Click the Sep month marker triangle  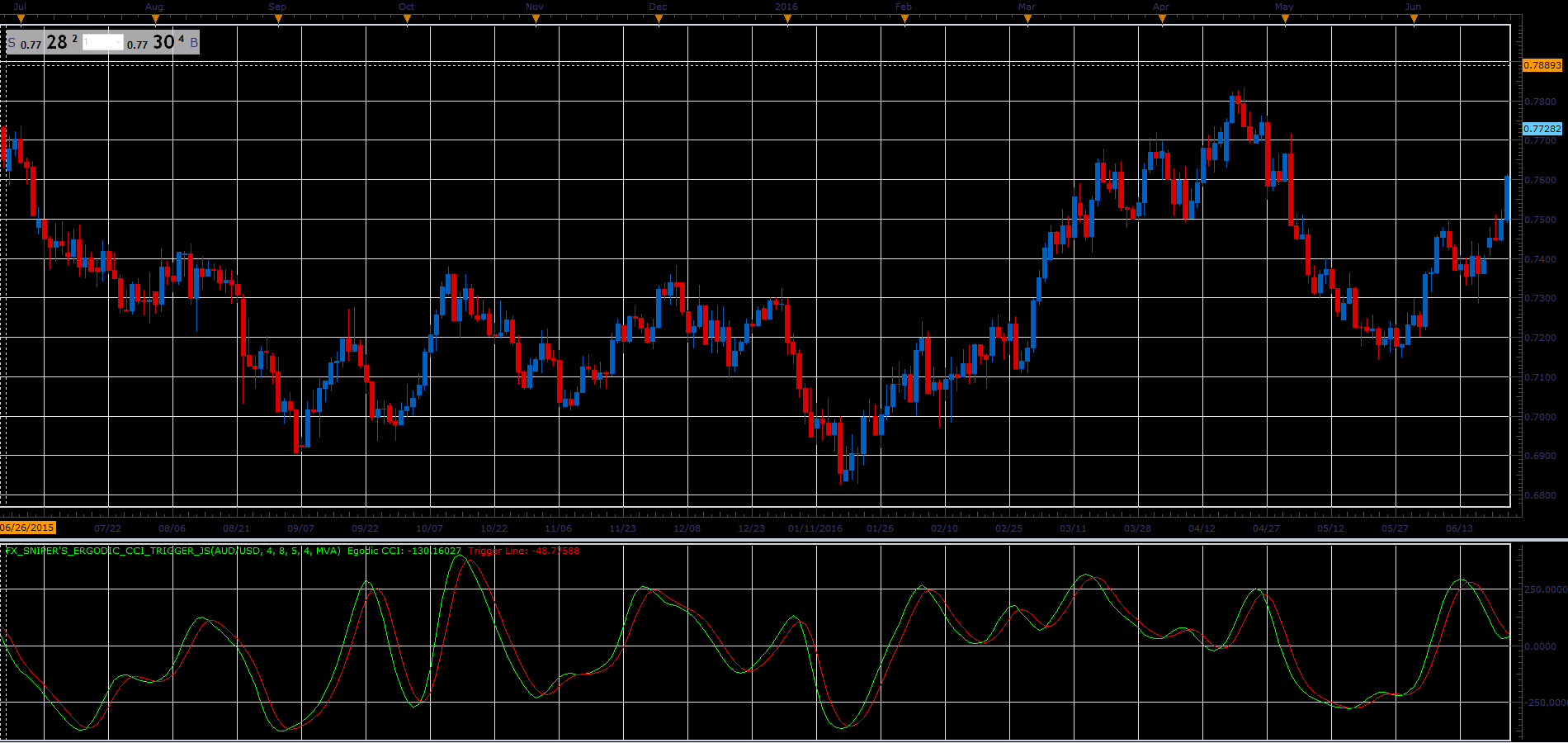(x=278, y=19)
